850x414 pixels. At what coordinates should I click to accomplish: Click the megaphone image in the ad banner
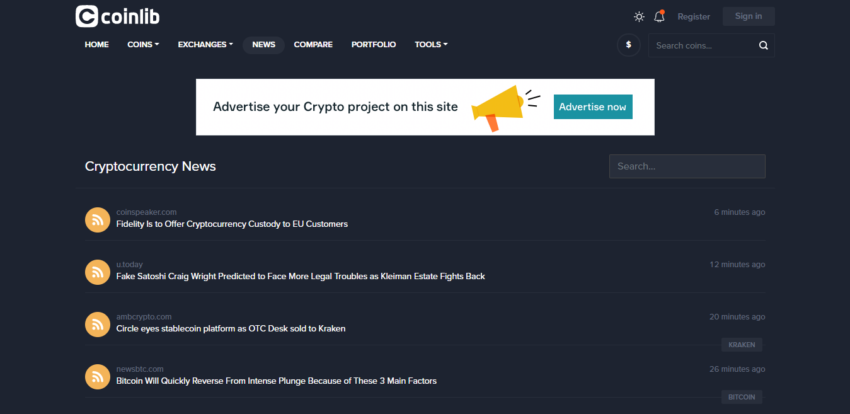[x=505, y=107]
